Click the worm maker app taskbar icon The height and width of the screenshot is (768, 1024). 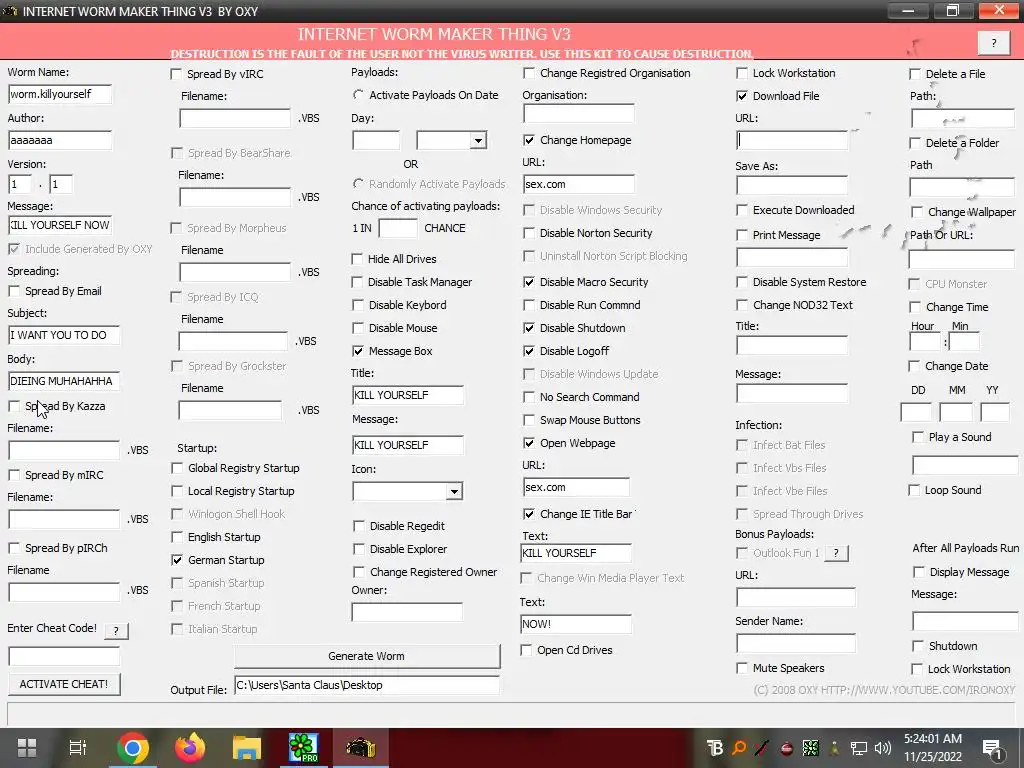click(x=360, y=748)
